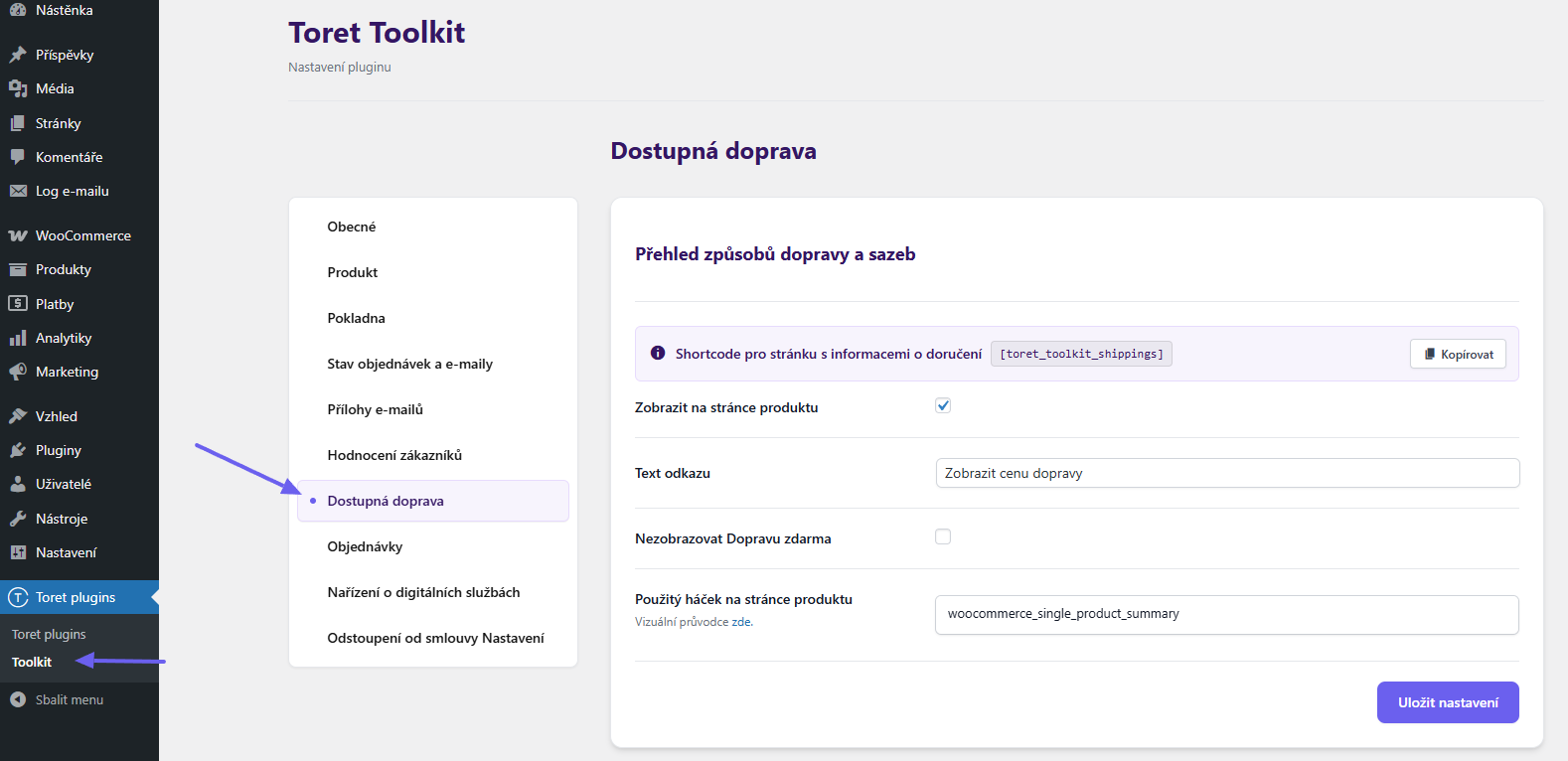The width and height of the screenshot is (1568, 761).
Task: Click the Marketing megaphone icon
Action: (x=18, y=372)
